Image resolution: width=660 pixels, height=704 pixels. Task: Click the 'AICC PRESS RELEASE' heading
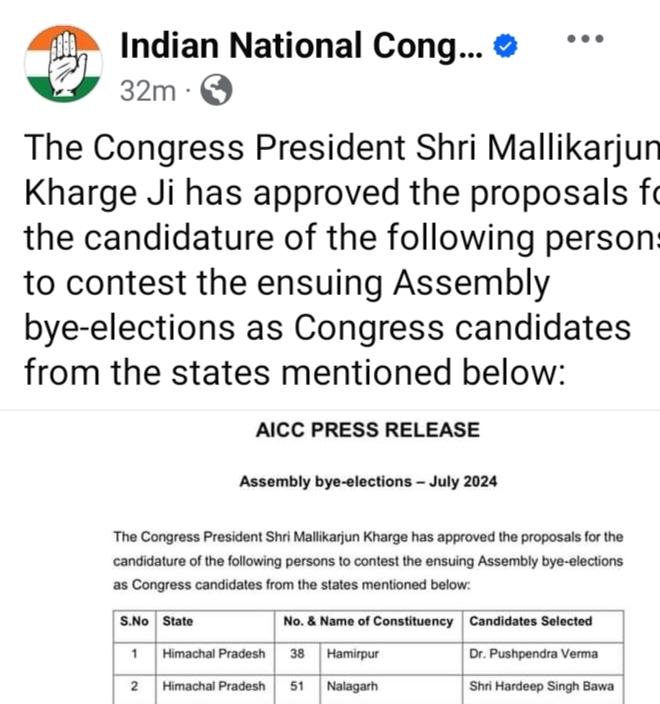point(368,430)
